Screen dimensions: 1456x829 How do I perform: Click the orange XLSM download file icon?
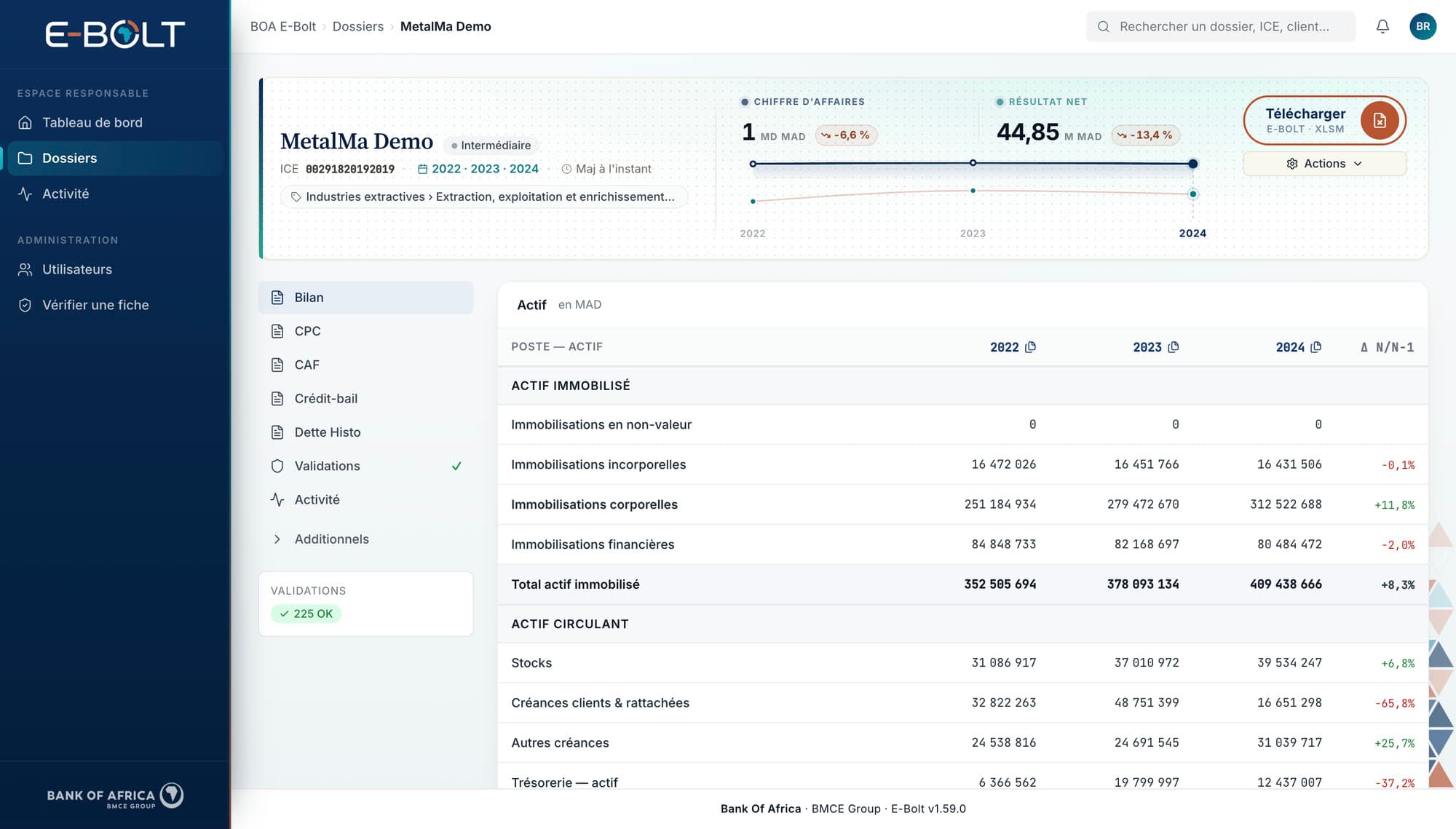[x=1380, y=121]
